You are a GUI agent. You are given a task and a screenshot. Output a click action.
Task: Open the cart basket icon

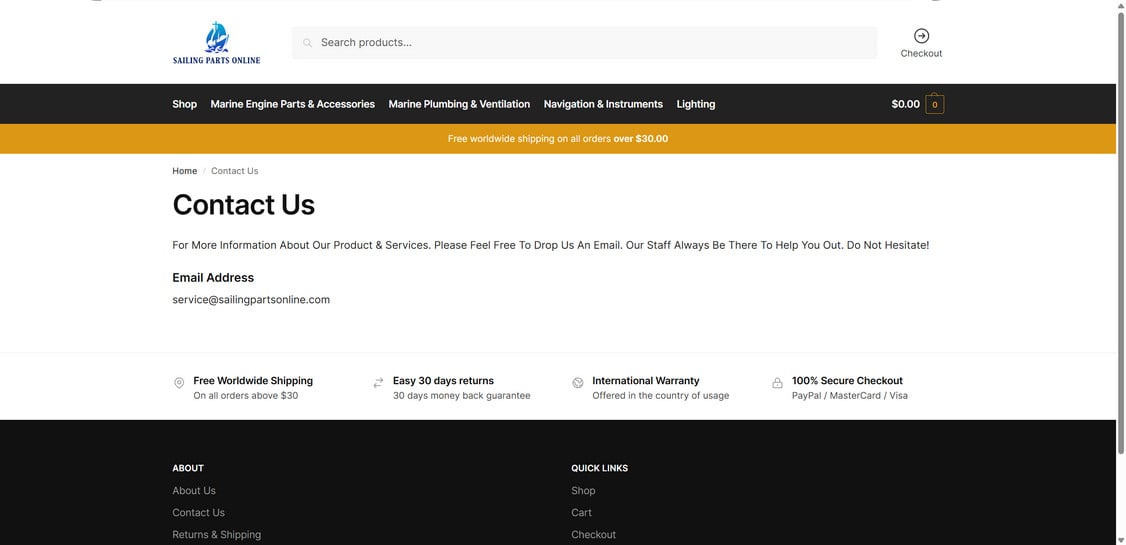click(935, 104)
